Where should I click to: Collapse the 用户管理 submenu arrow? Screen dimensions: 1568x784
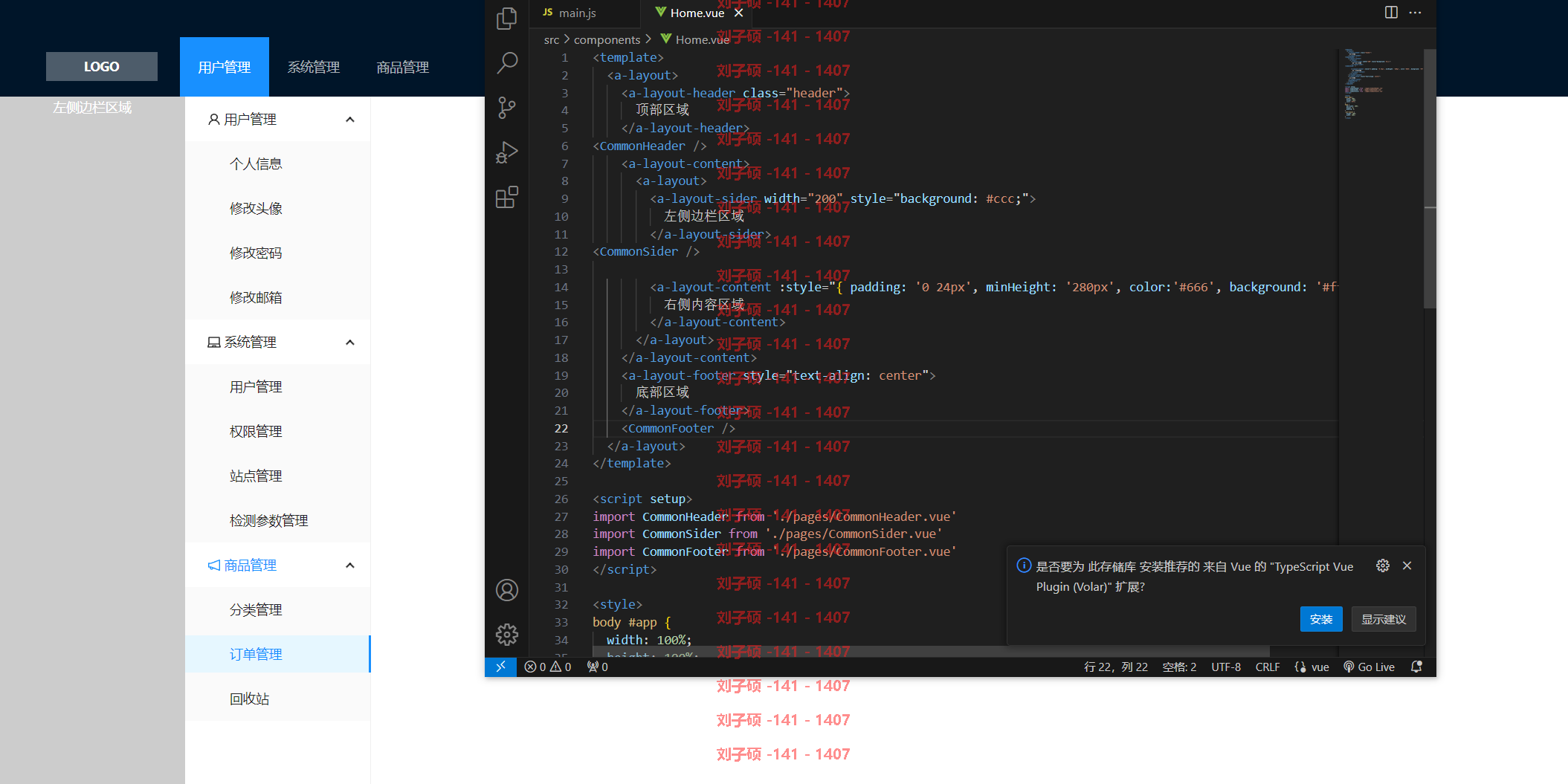coord(350,119)
